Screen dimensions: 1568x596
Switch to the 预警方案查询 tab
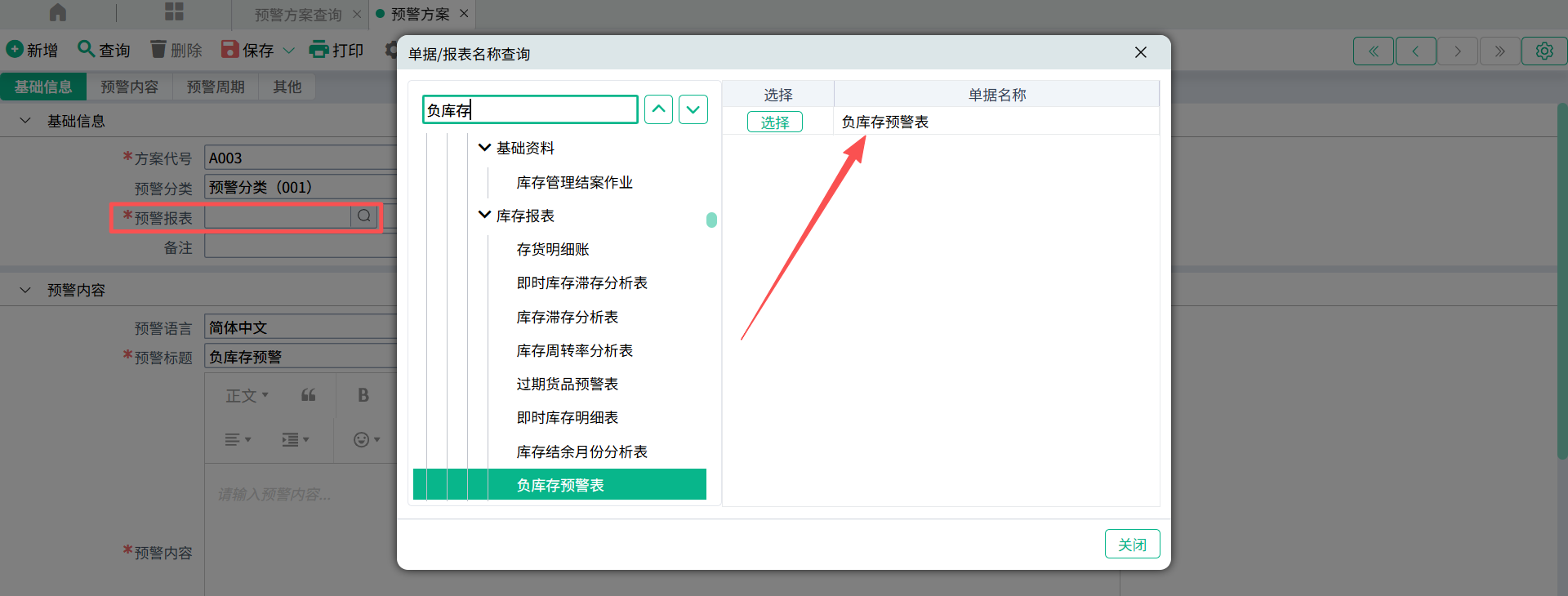click(x=298, y=15)
